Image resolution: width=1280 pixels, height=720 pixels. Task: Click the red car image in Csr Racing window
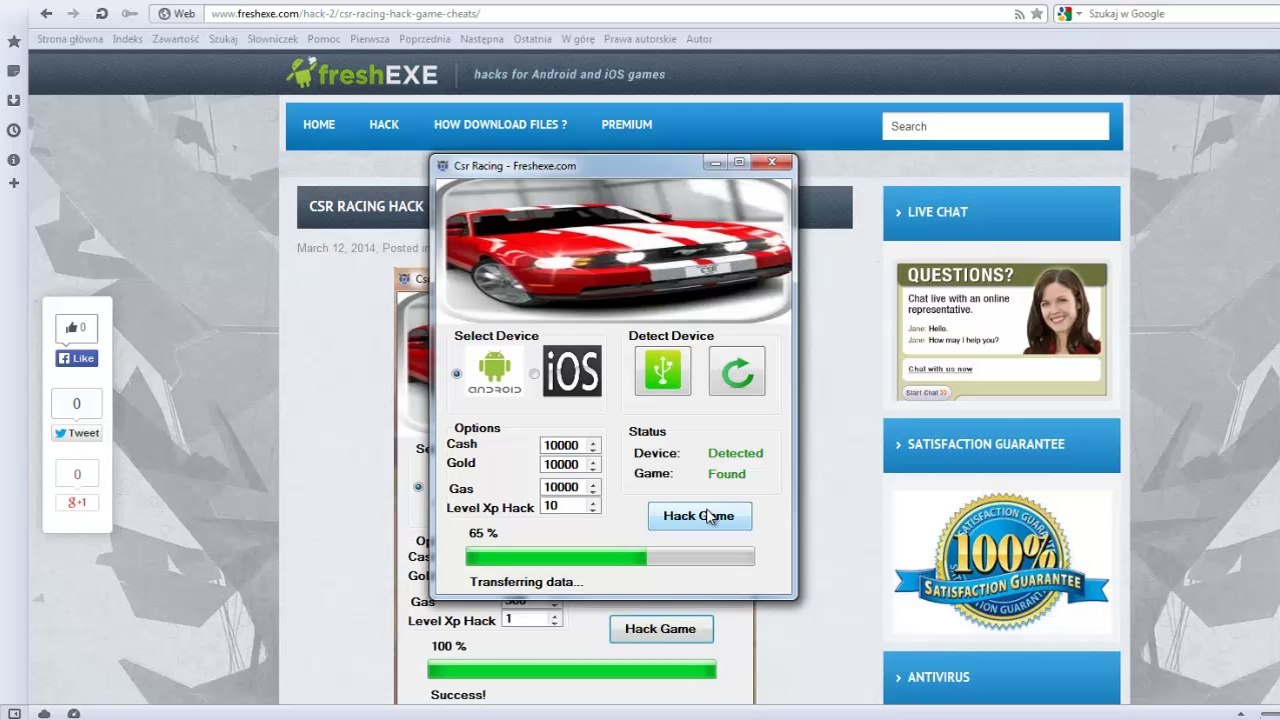(613, 251)
